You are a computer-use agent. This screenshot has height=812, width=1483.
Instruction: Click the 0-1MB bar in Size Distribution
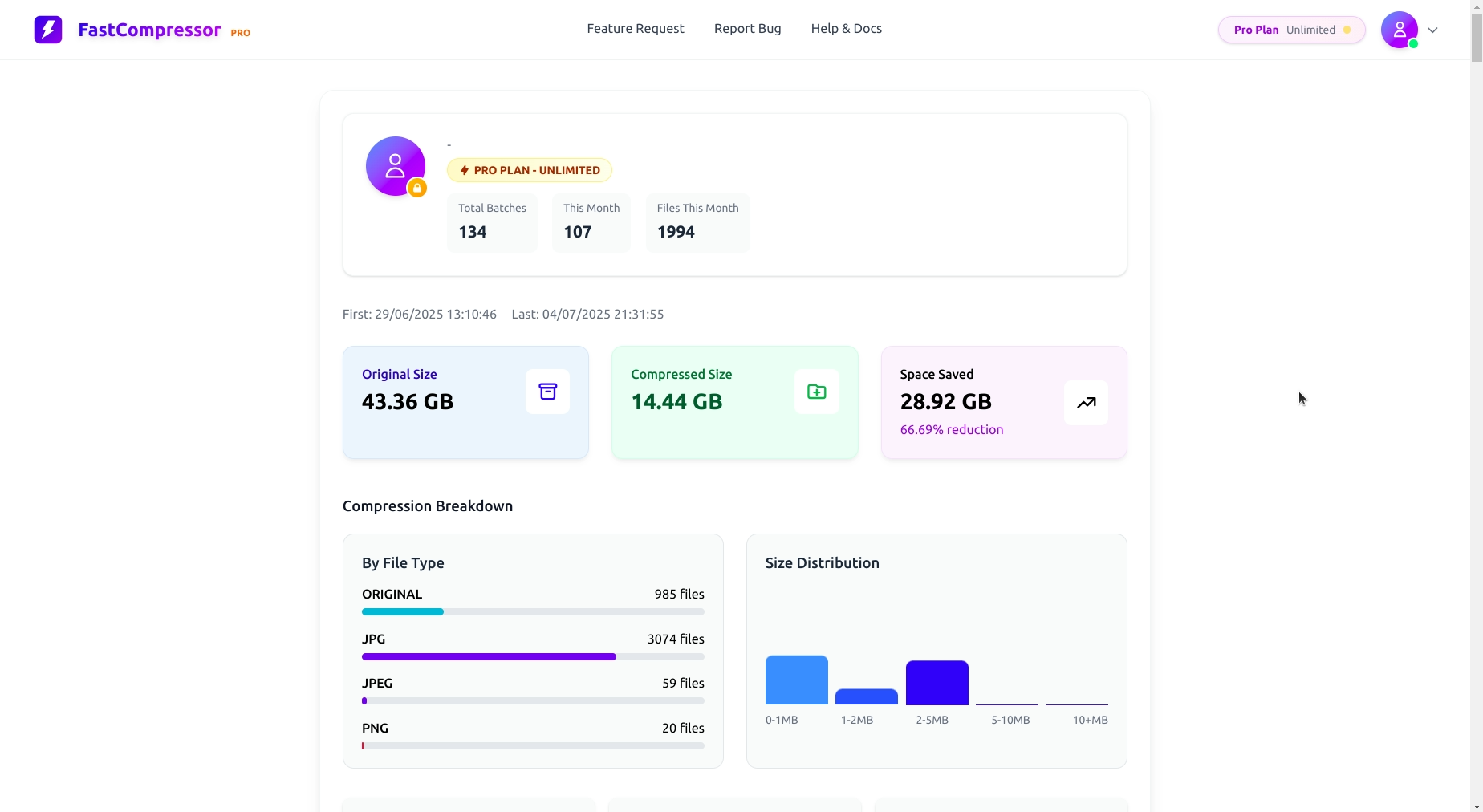(796, 680)
